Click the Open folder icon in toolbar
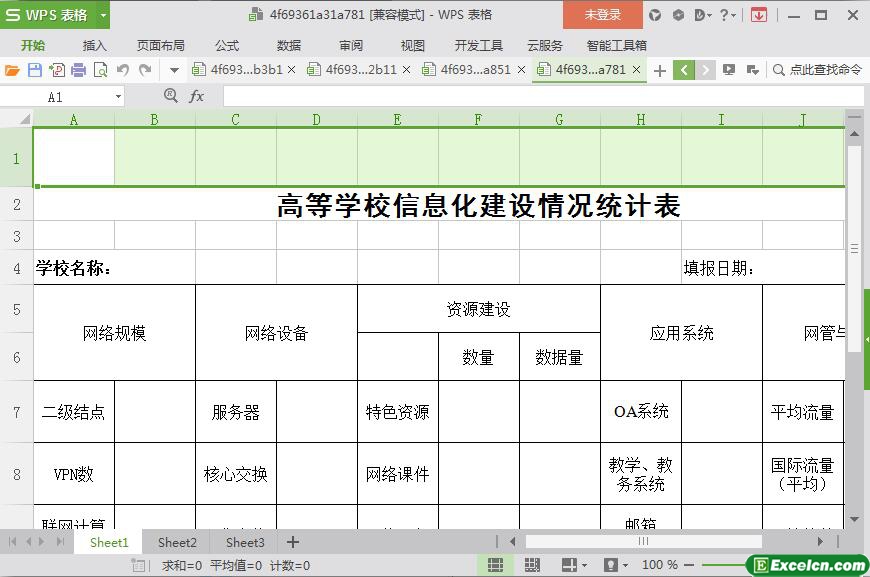Screen dimensions: 870x577 click(x=12, y=70)
